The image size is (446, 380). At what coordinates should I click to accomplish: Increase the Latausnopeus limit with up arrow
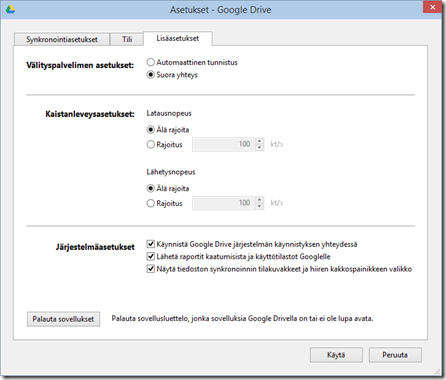259,141
